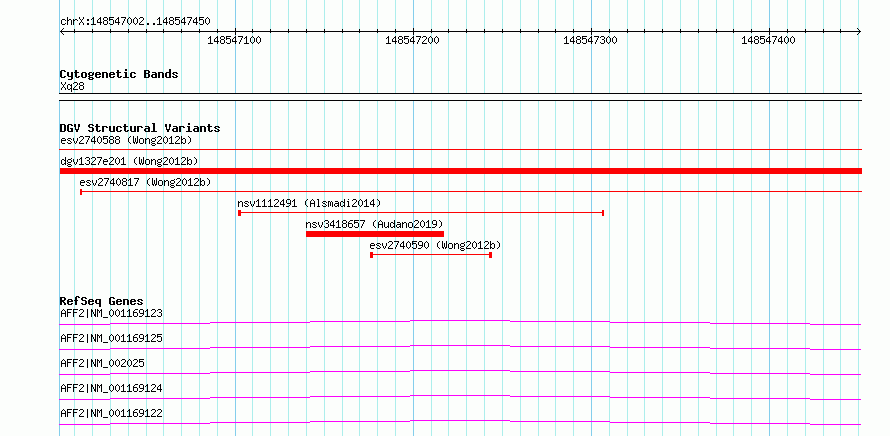Image resolution: width=890 pixels, height=436 pixels.
Task: Select variant label esv2740588 (Wong2012b)
Action: point(127,140)
